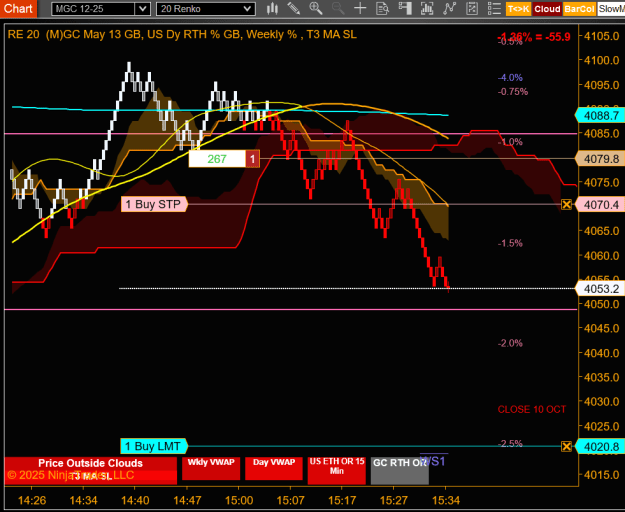The width and height of the screenshot is (625, 512).
Task: Click the 4053.2 current price marker
Action: [x=600, y=288]
